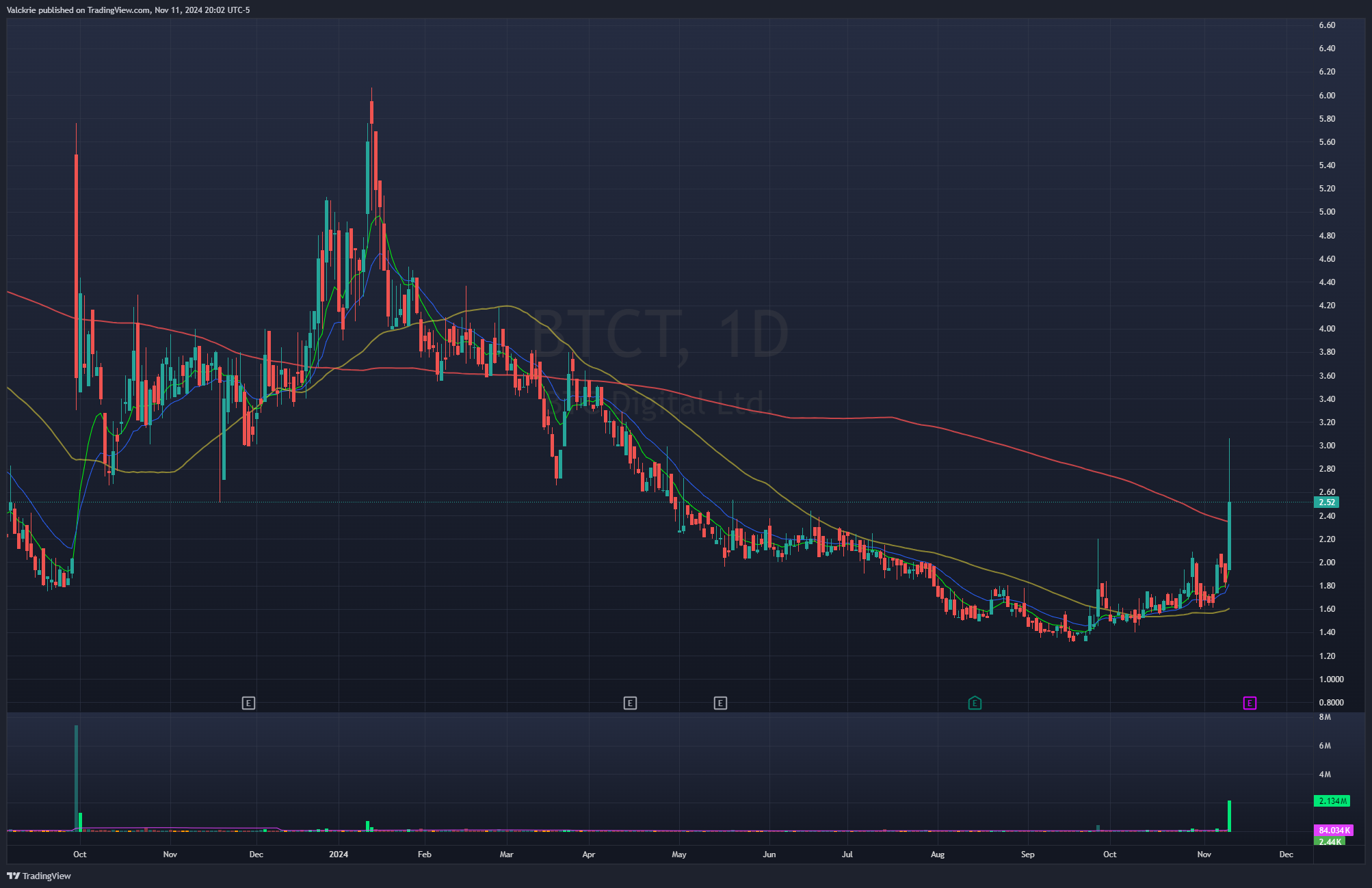Click the 2.52 current price label
The height and width of the screenshot is (888, 1372).
pyautogui.click(x=1327, y=502)
